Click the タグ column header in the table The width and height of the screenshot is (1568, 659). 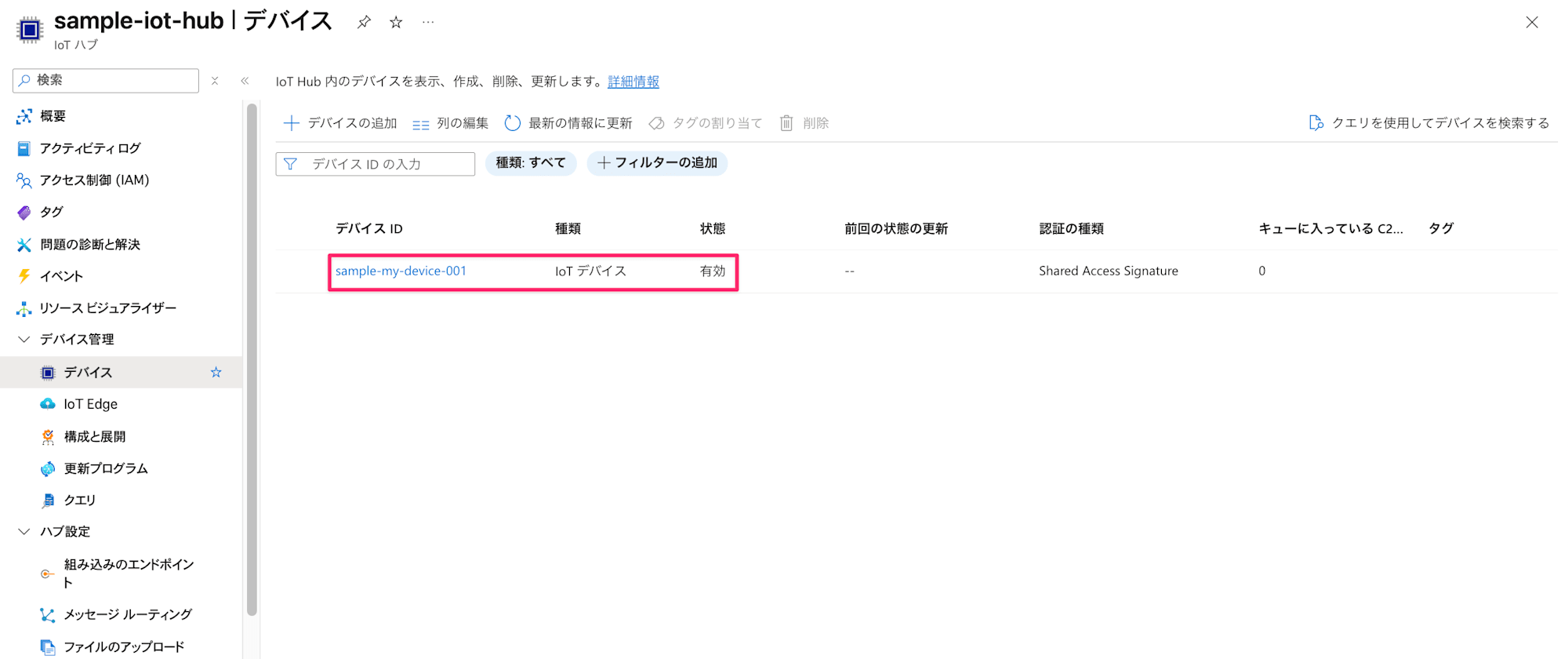point(1441,228)
